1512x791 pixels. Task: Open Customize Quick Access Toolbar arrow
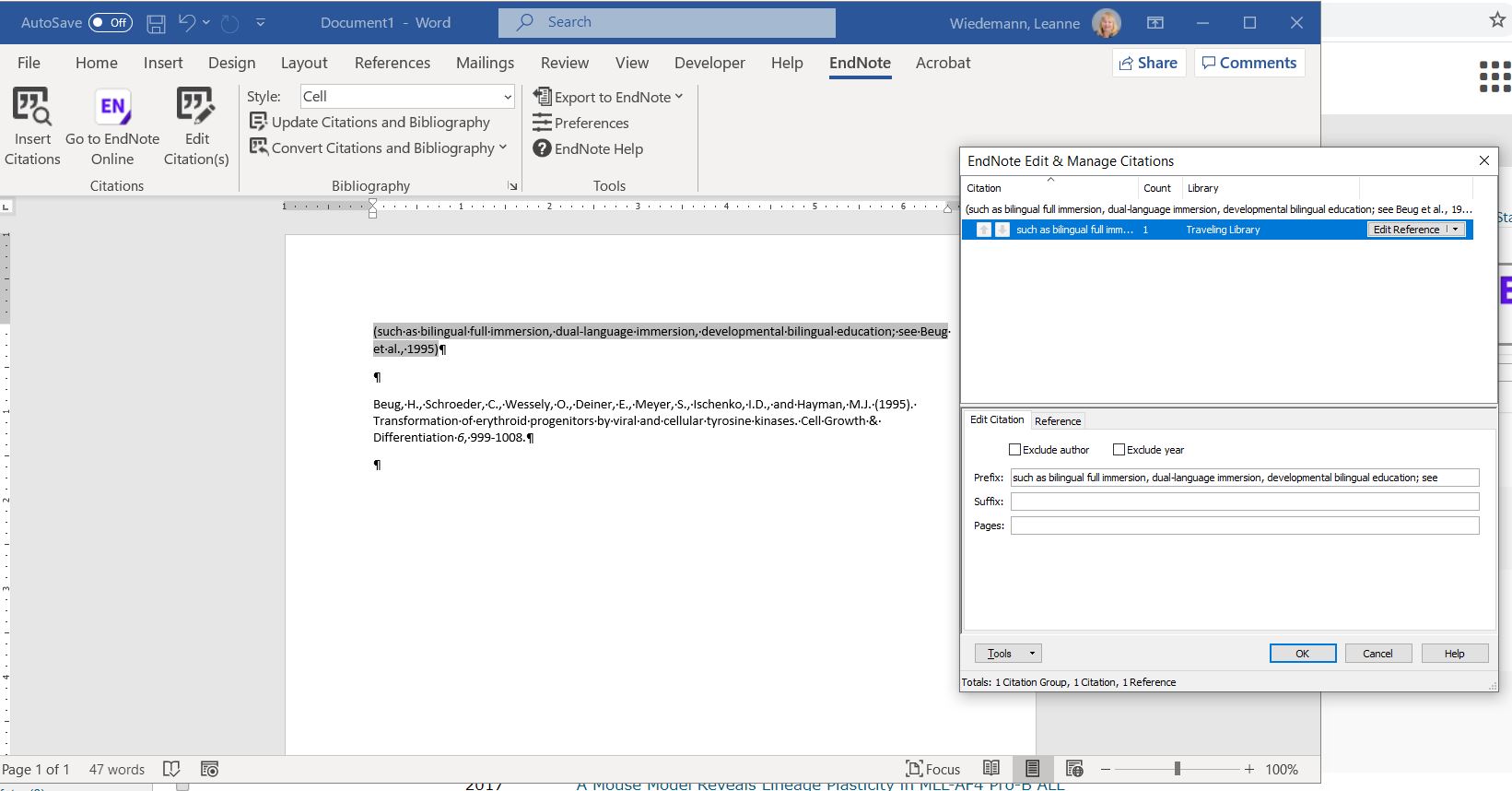(261, 23)
